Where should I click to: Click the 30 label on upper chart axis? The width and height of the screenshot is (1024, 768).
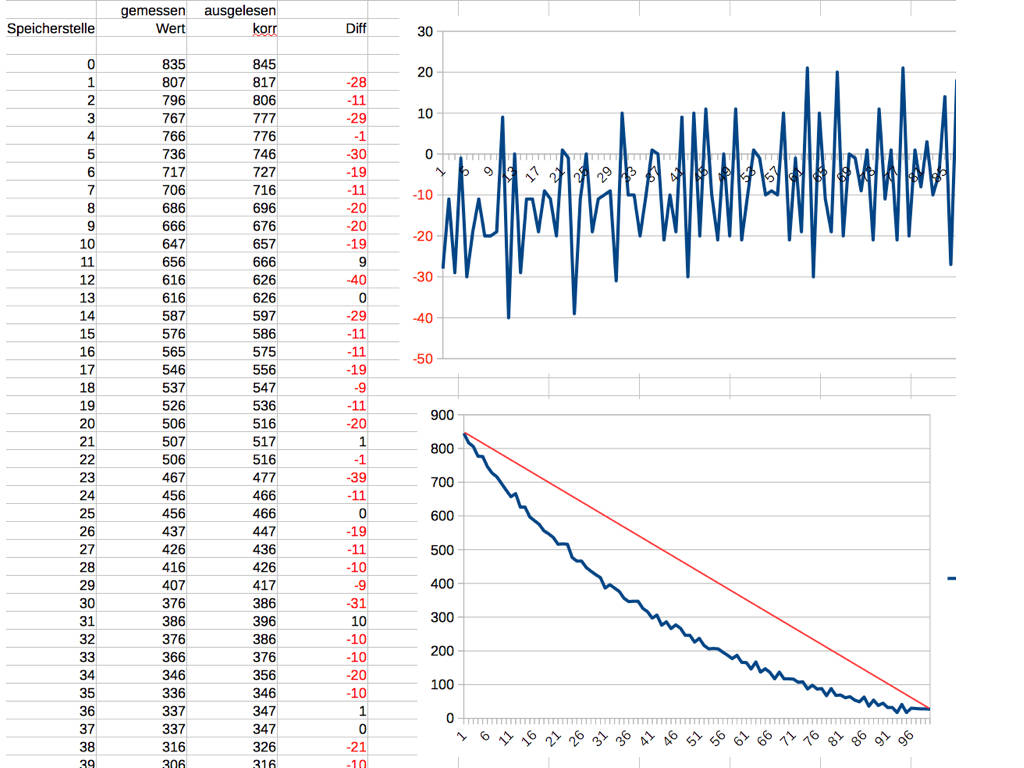(425, 32)
